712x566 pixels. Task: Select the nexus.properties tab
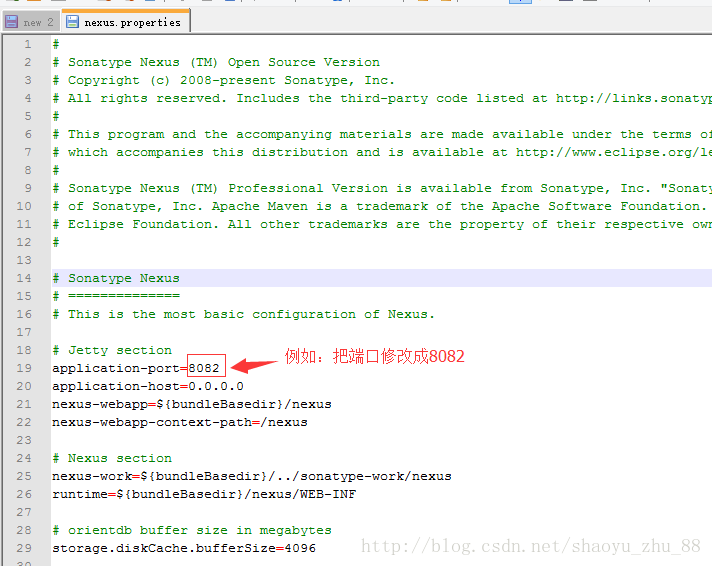pos(126,21)
